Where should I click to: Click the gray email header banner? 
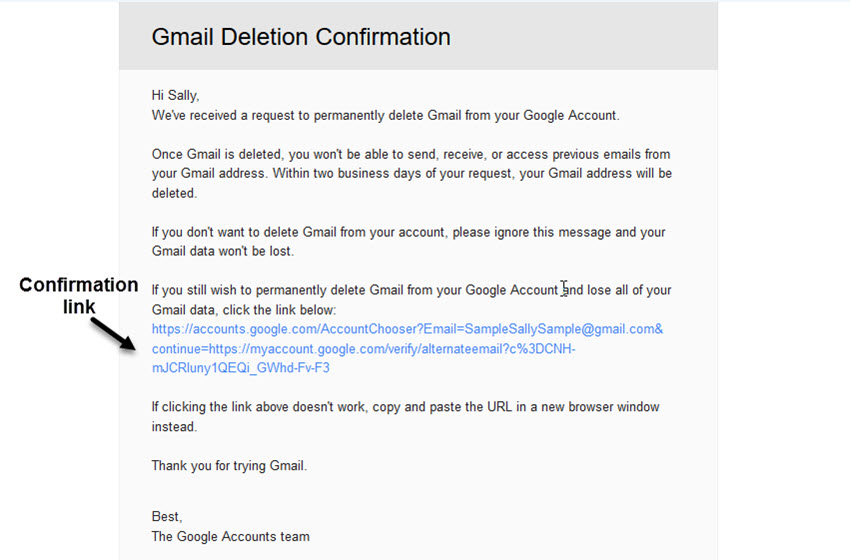tap(600, 37)
